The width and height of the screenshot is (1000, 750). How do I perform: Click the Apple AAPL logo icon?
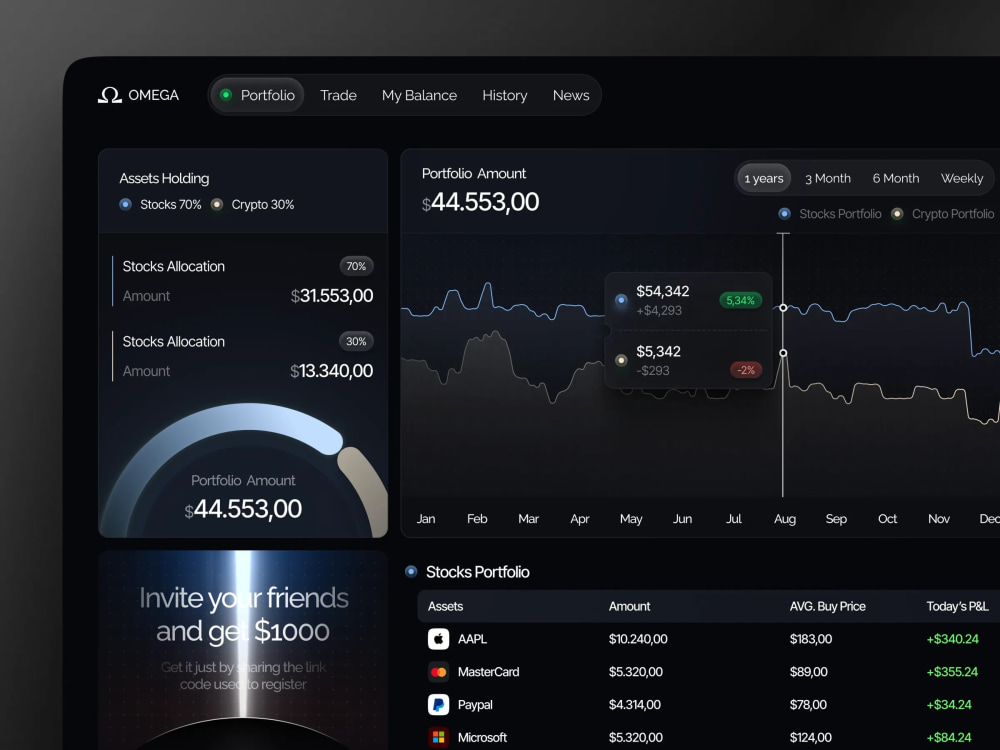coord(438,638)
